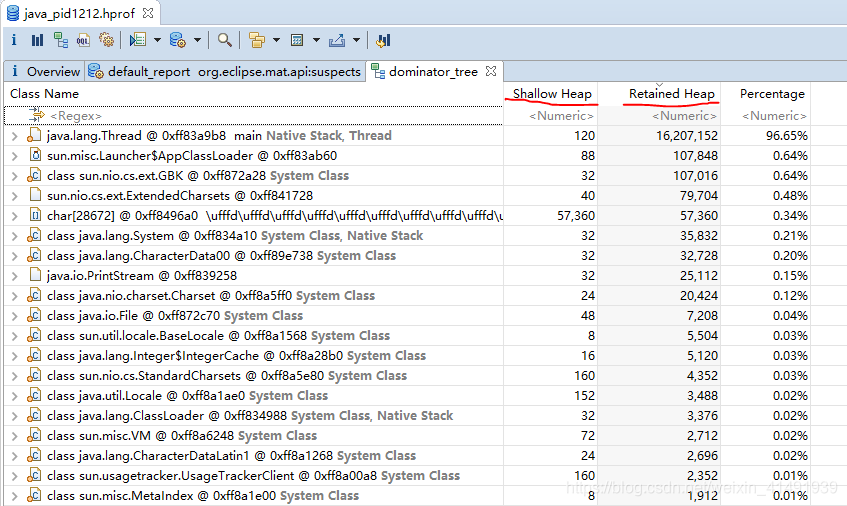Sort by Shallow Heap column header

coord(552,93)
